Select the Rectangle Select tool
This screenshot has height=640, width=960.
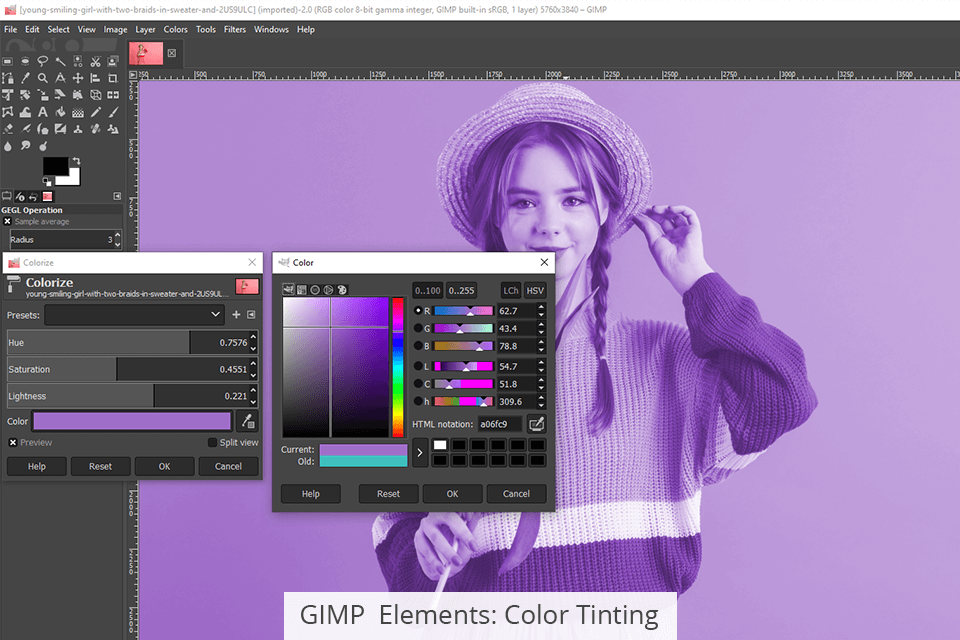tap(7, 61)
